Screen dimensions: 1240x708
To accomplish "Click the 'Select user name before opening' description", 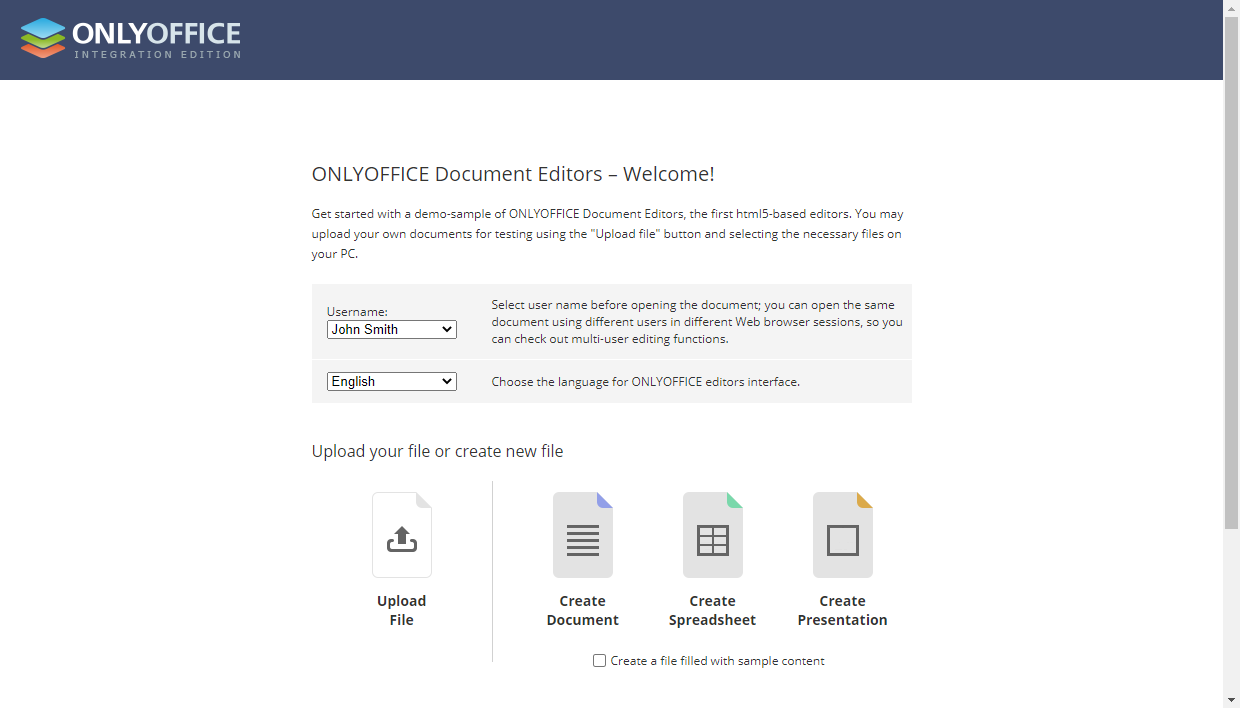I will click(697, 322).
